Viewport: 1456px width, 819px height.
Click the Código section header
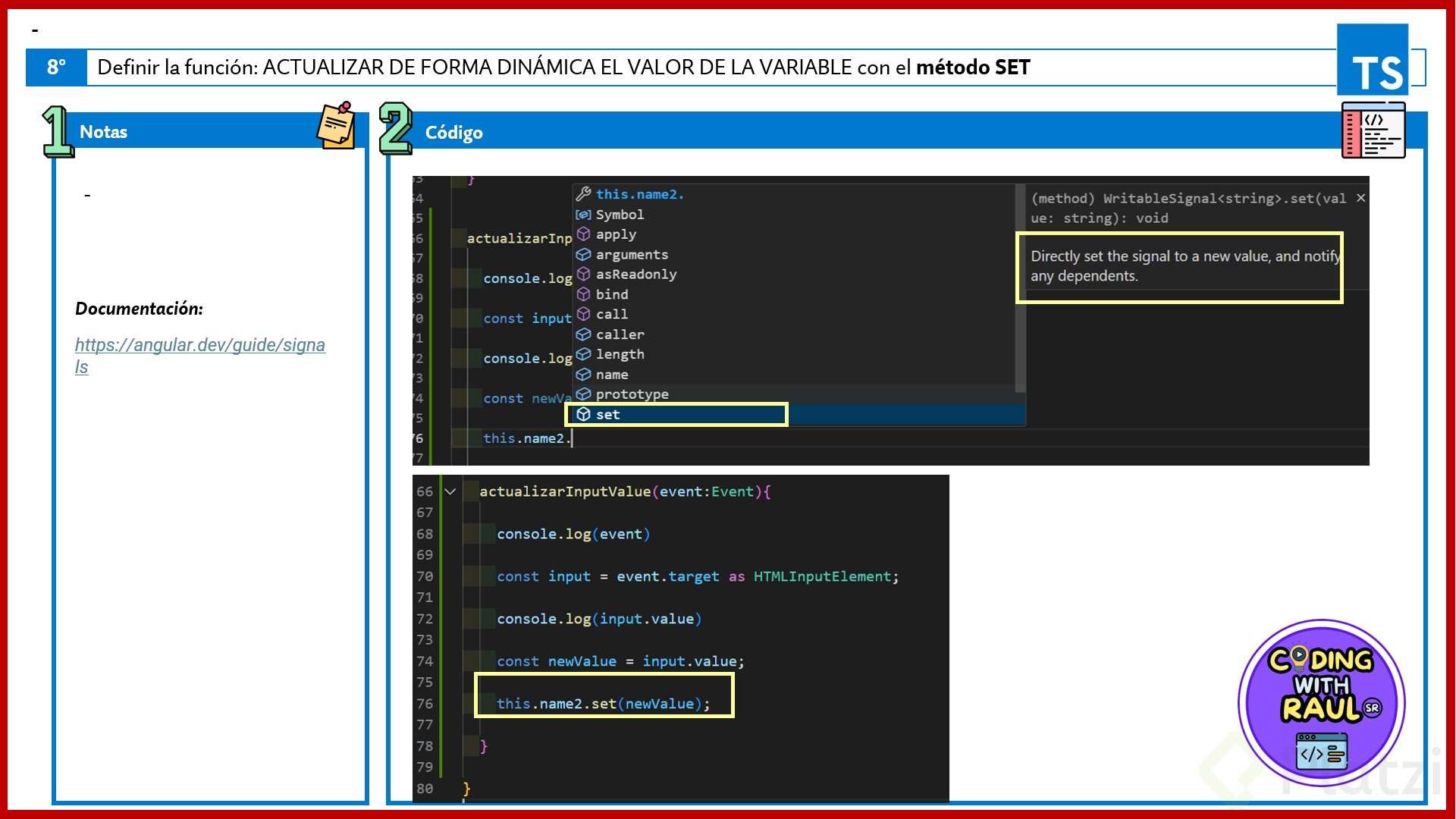pos(453,133)
